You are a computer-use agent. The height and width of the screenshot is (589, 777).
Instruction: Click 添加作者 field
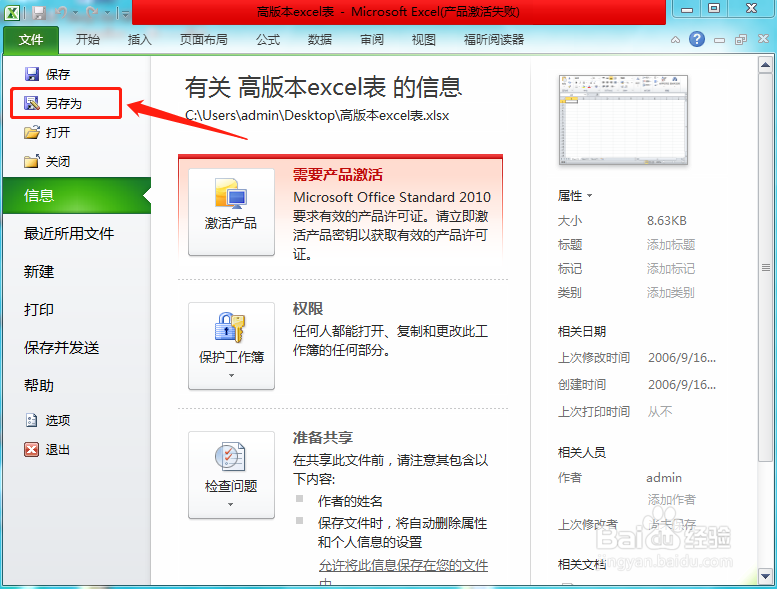tap(671, 499)
